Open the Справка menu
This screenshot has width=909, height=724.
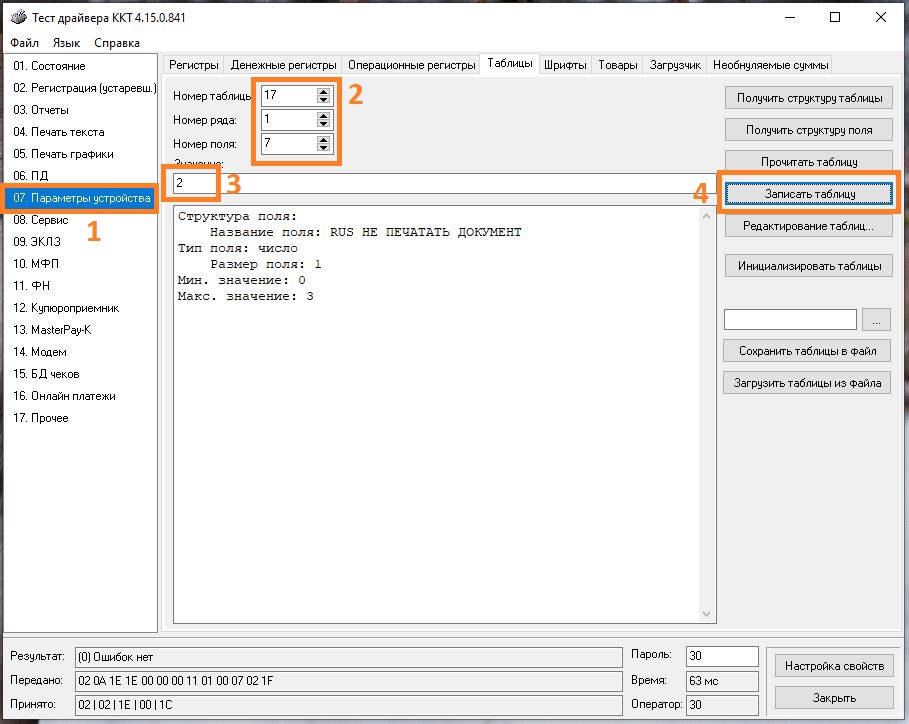tap(117, 43)
